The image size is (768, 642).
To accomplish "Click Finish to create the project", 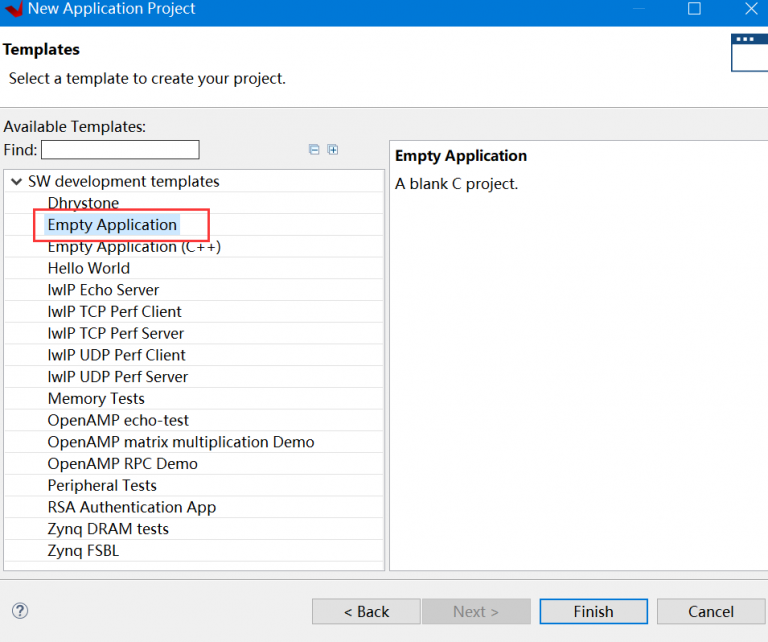I will 593,611.
